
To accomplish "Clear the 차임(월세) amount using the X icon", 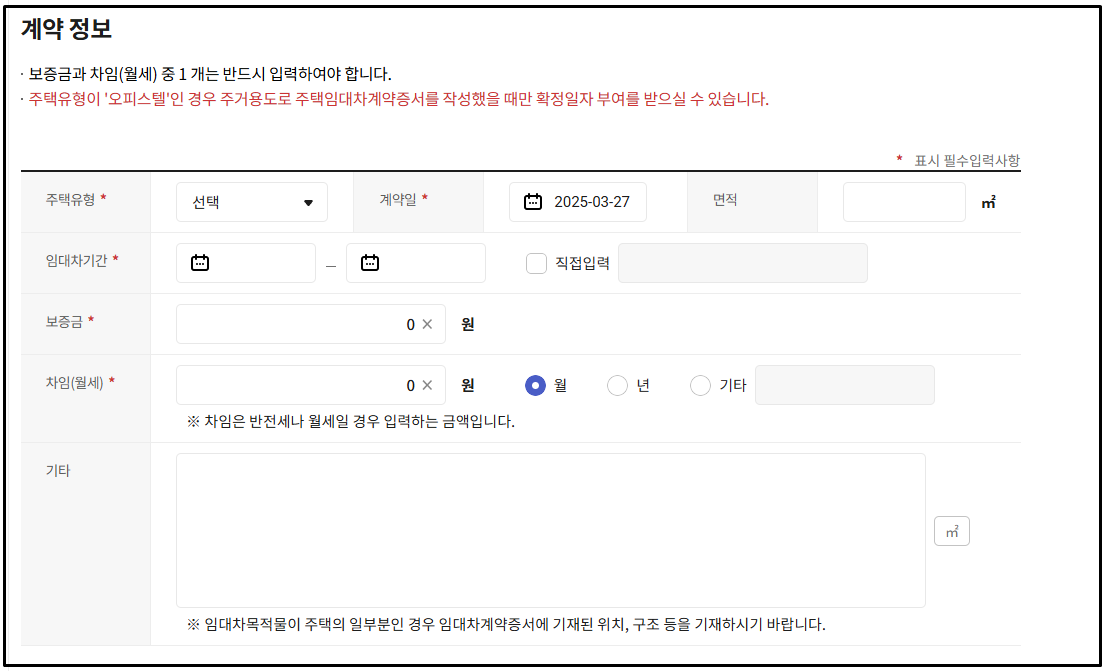I will click(x=428, y=384).
